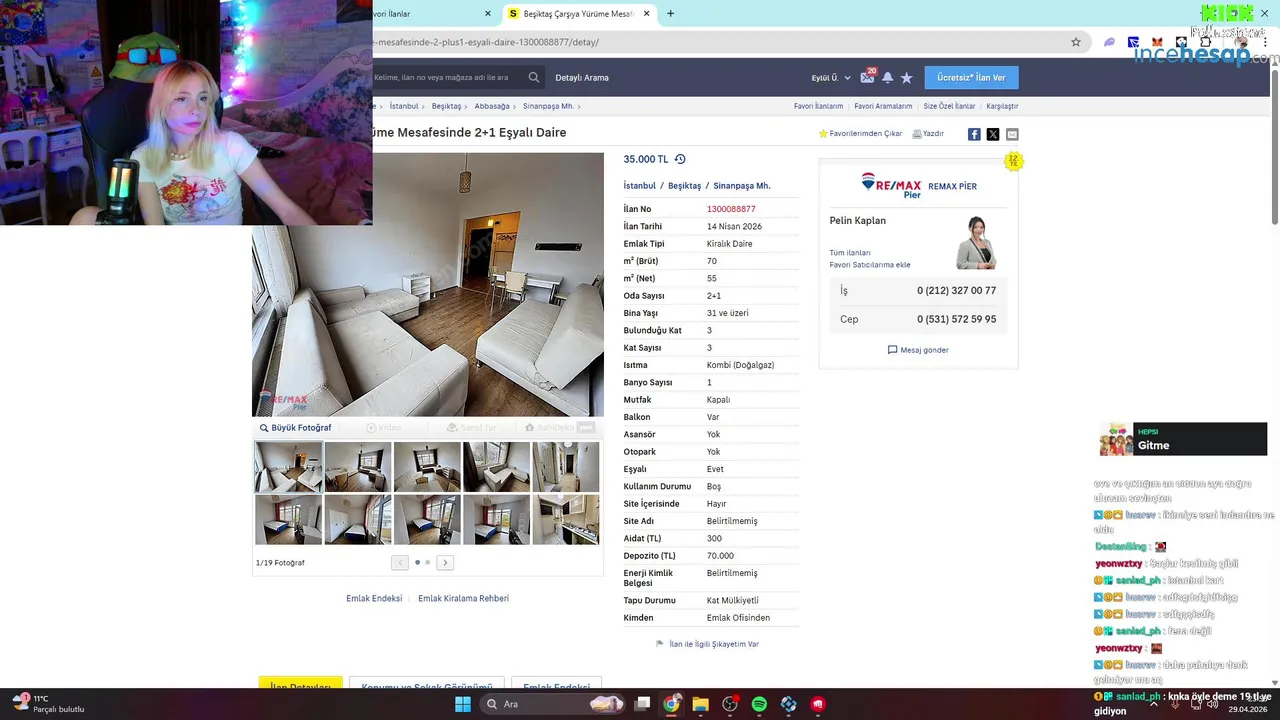Click the İstanbul breadcrumb link

tap(404, 106)
